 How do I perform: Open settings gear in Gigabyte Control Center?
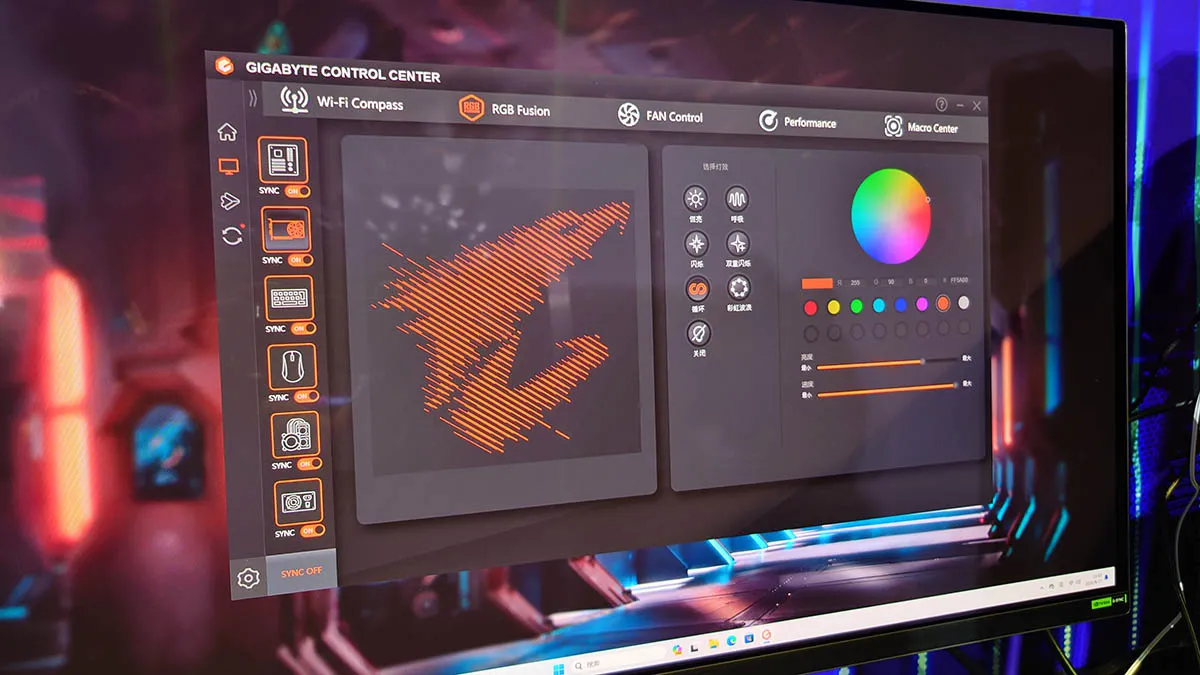[247, 578]
